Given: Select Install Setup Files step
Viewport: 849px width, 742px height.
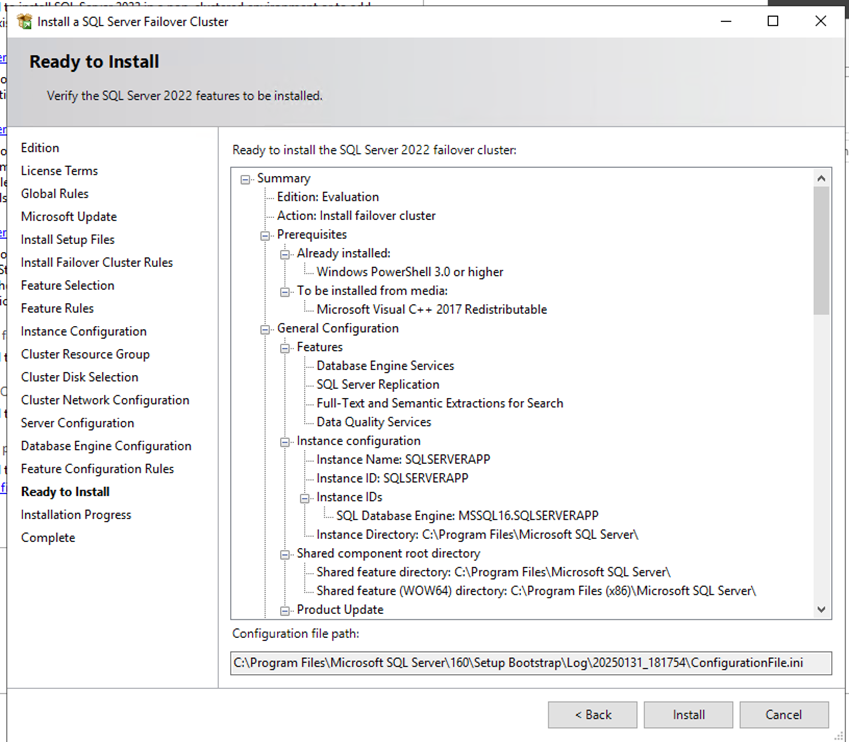Looking at the screenshot, I should point(68,239).
